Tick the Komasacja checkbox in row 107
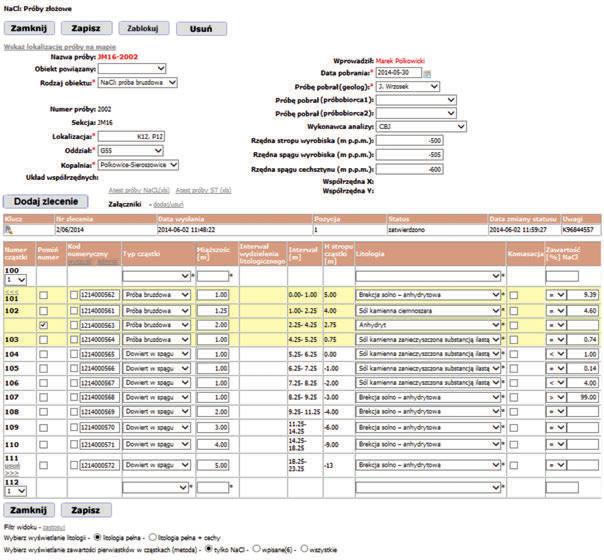This screenshot has width=604, height=560. coord(514,397)
